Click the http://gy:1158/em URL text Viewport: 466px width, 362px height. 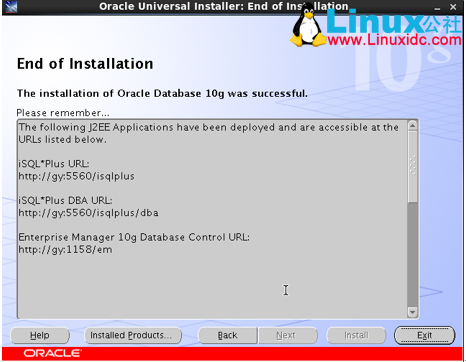(x=65, y=249)
